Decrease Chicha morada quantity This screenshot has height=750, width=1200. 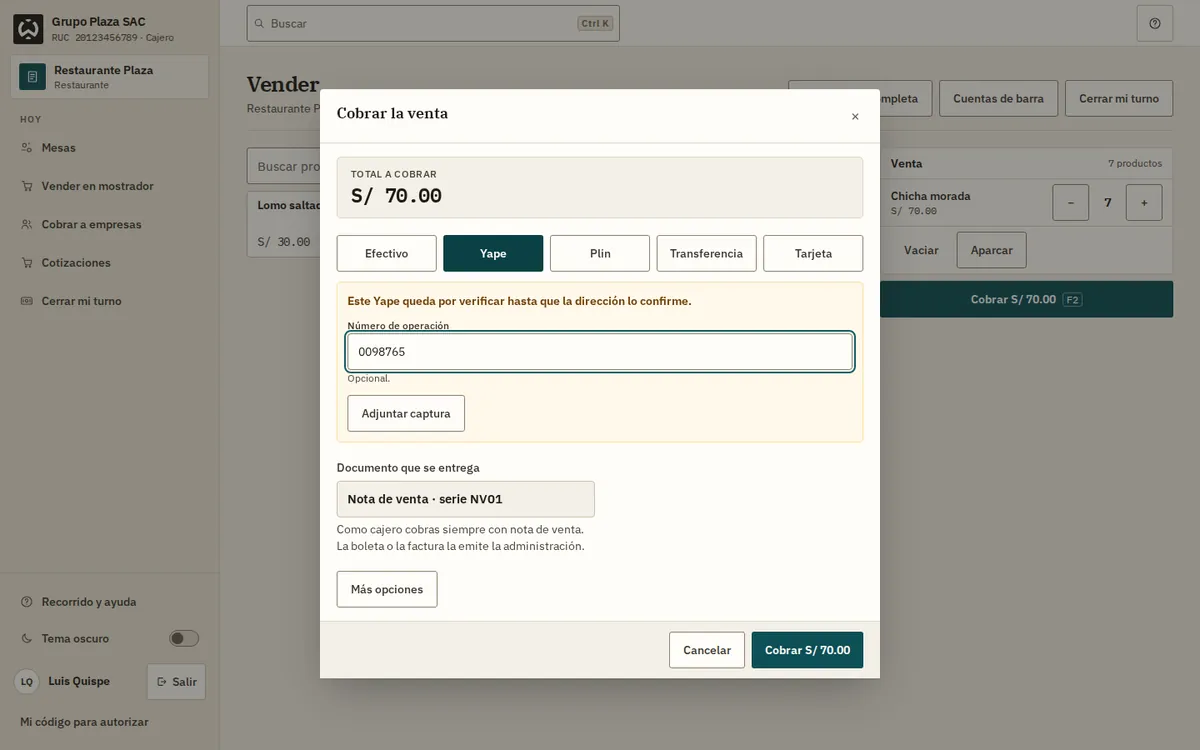(x=1071, y=202)
